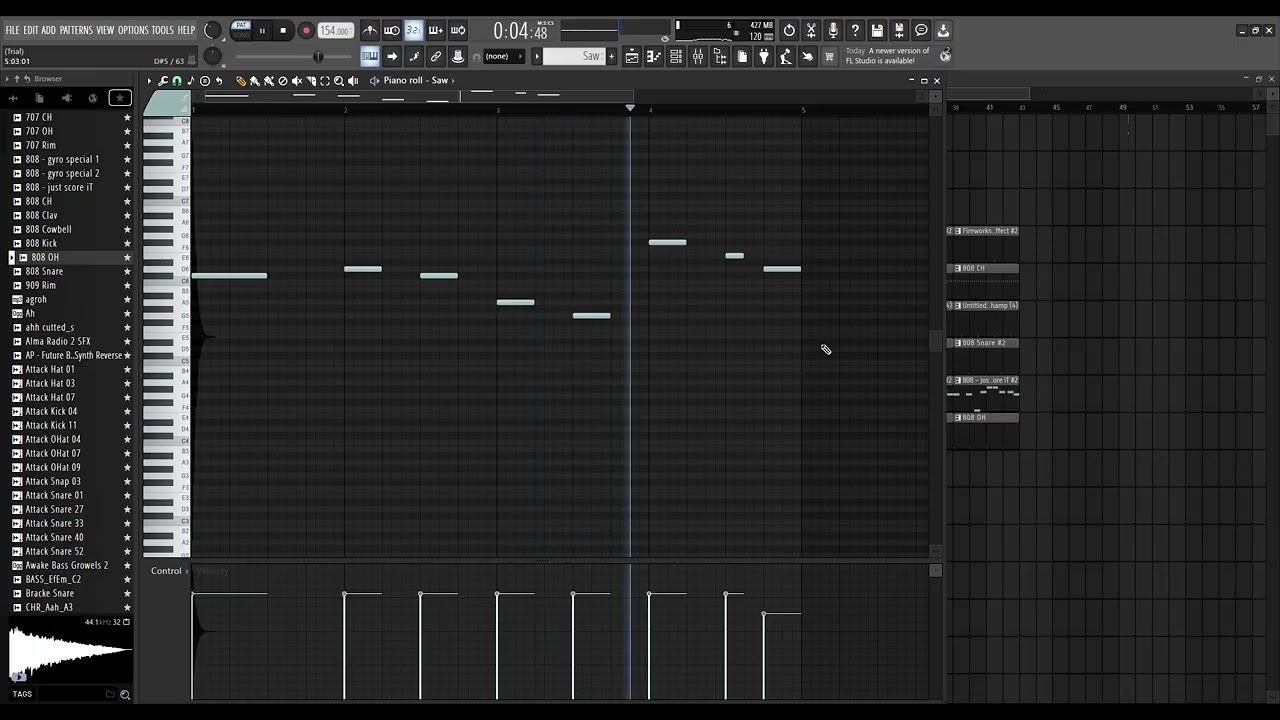The height and width of the screenshot is (720, 1280).
Task: Select the Playback speaker tool in piano roll
Action: (x=353, y=81)
